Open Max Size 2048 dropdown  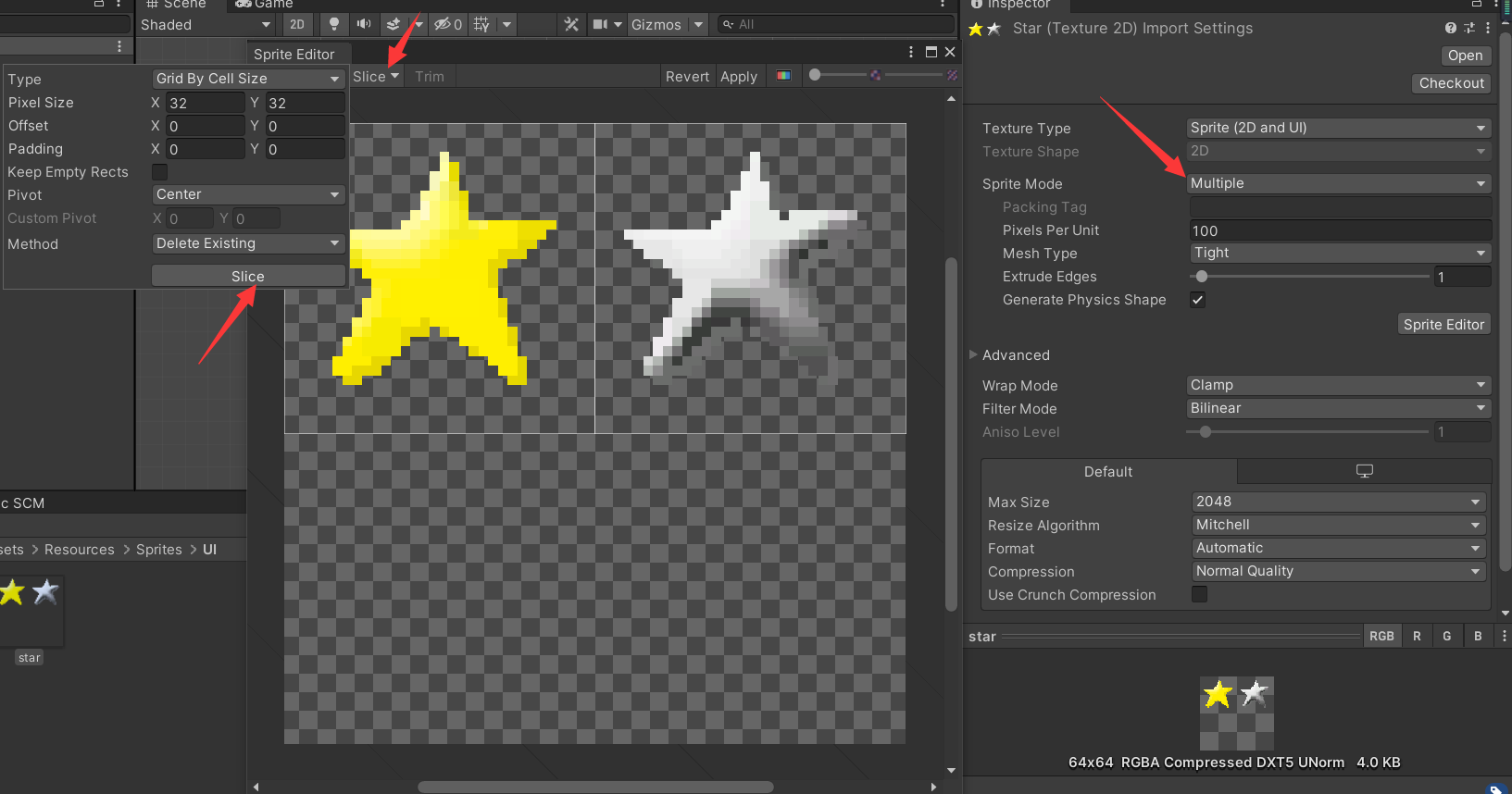click(1339, 502)
